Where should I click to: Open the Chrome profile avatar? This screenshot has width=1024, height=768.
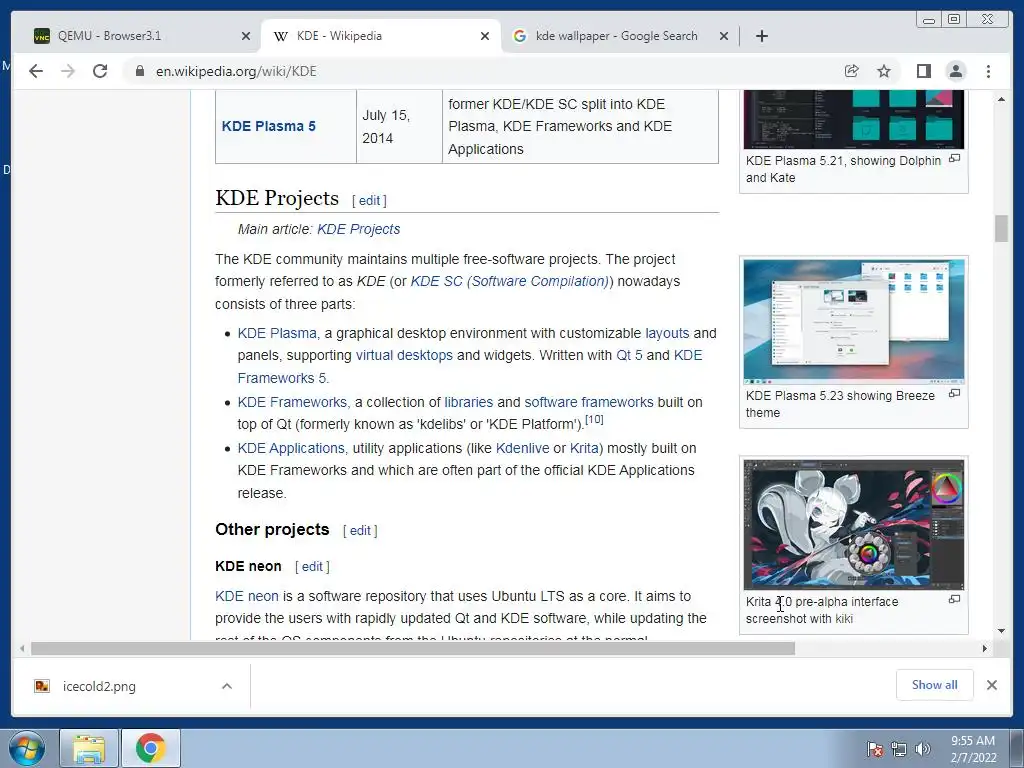(x=956, y=71)
